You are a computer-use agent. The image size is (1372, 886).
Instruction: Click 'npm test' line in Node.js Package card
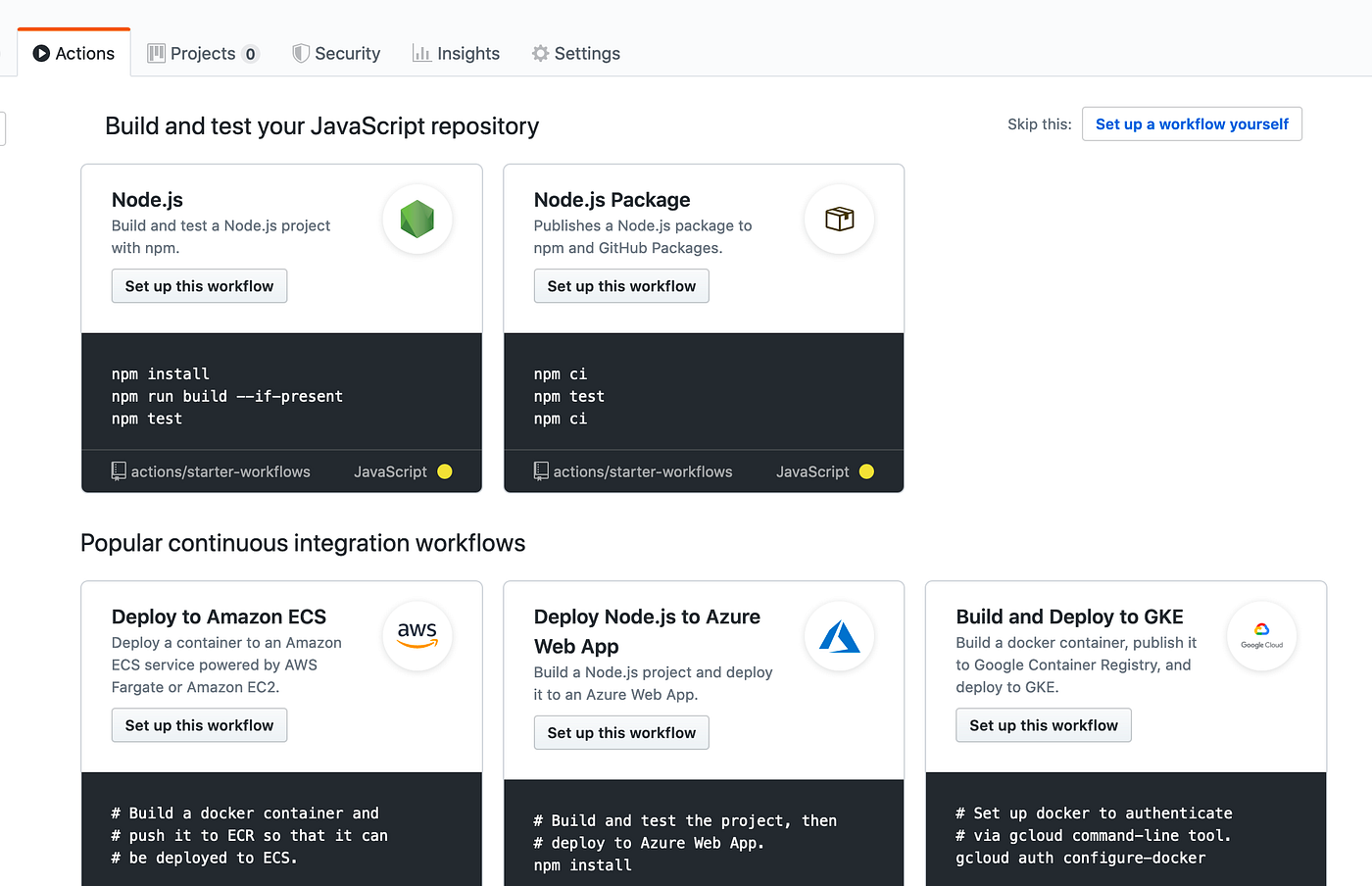[x=569, y=396]
